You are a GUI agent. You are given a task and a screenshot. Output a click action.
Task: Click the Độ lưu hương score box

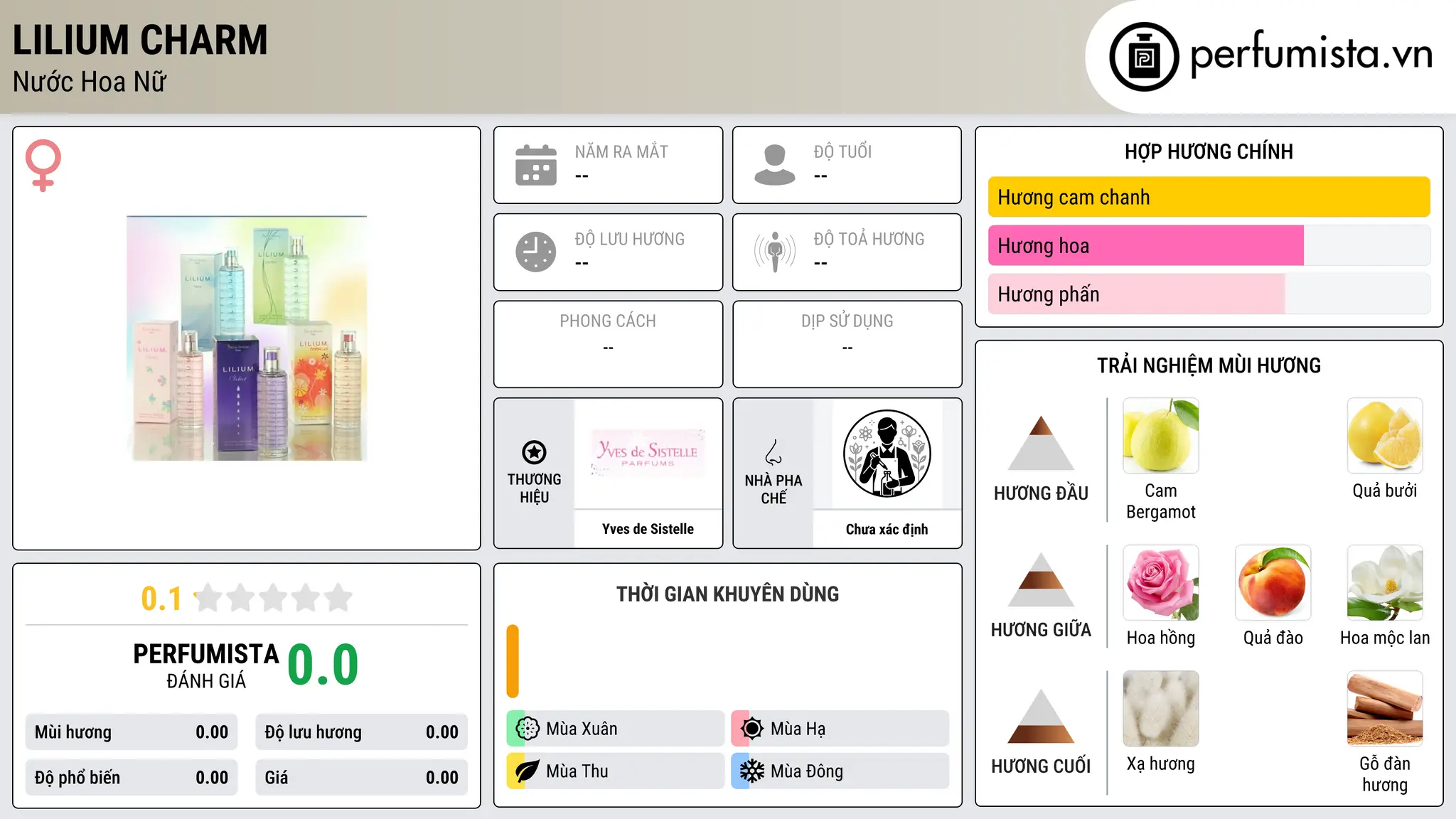(x=362, y=732)
